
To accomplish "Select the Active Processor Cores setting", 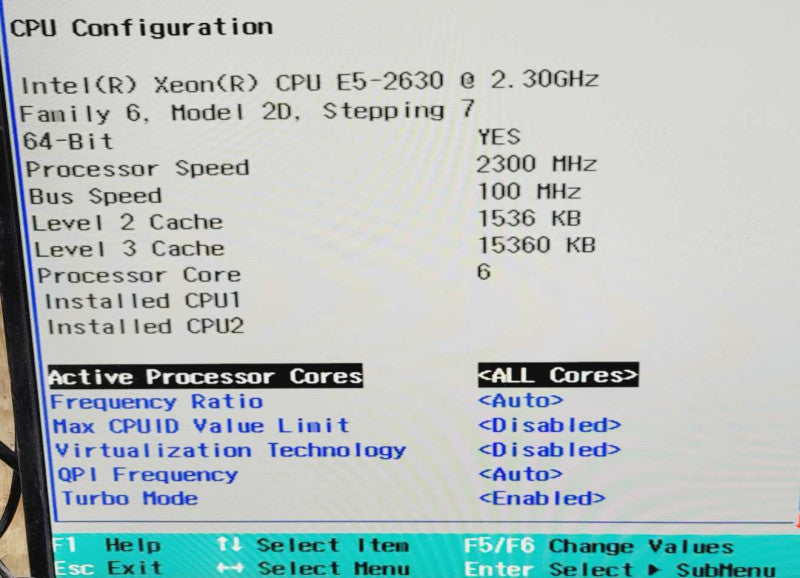I will pos(206,376).
